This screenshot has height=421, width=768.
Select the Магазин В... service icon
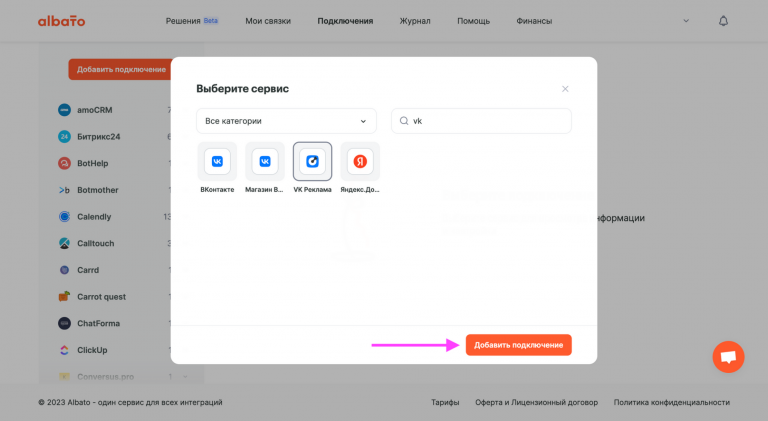coord(264,162)
